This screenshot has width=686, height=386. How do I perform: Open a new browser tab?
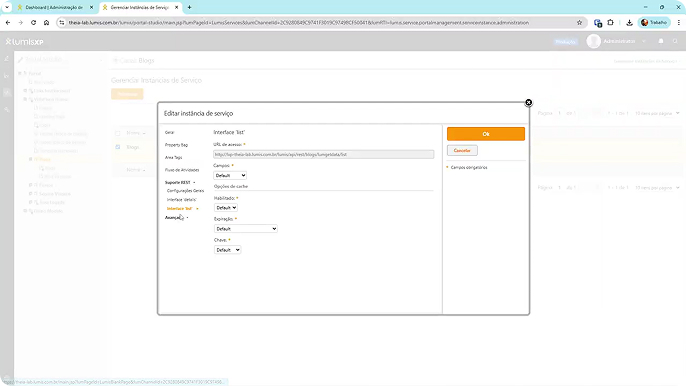coord(189,7)
